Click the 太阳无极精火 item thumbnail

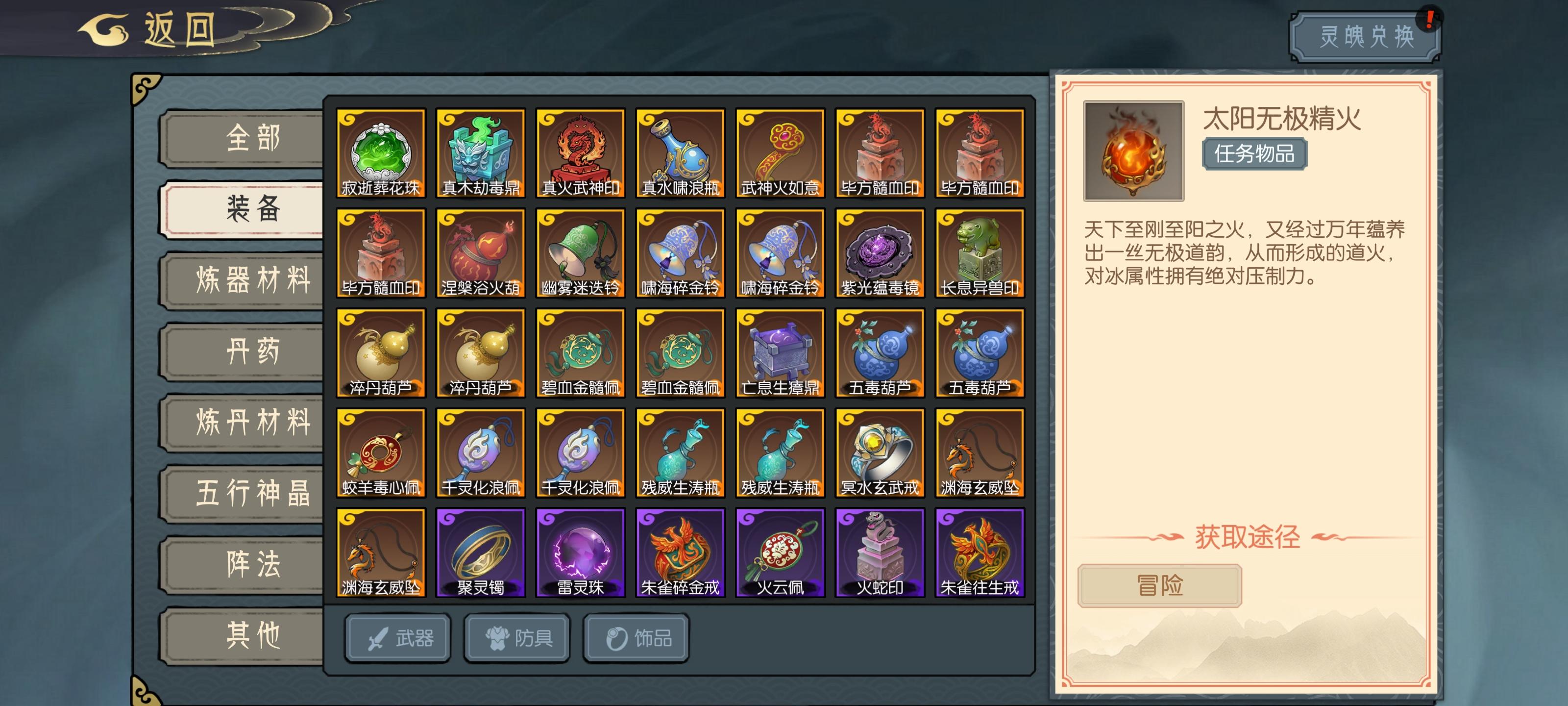coord(1133,151)
